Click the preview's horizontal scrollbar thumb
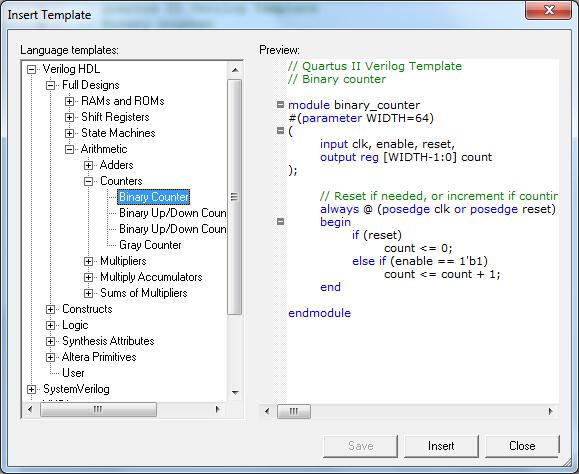 [x=294, y=411]
